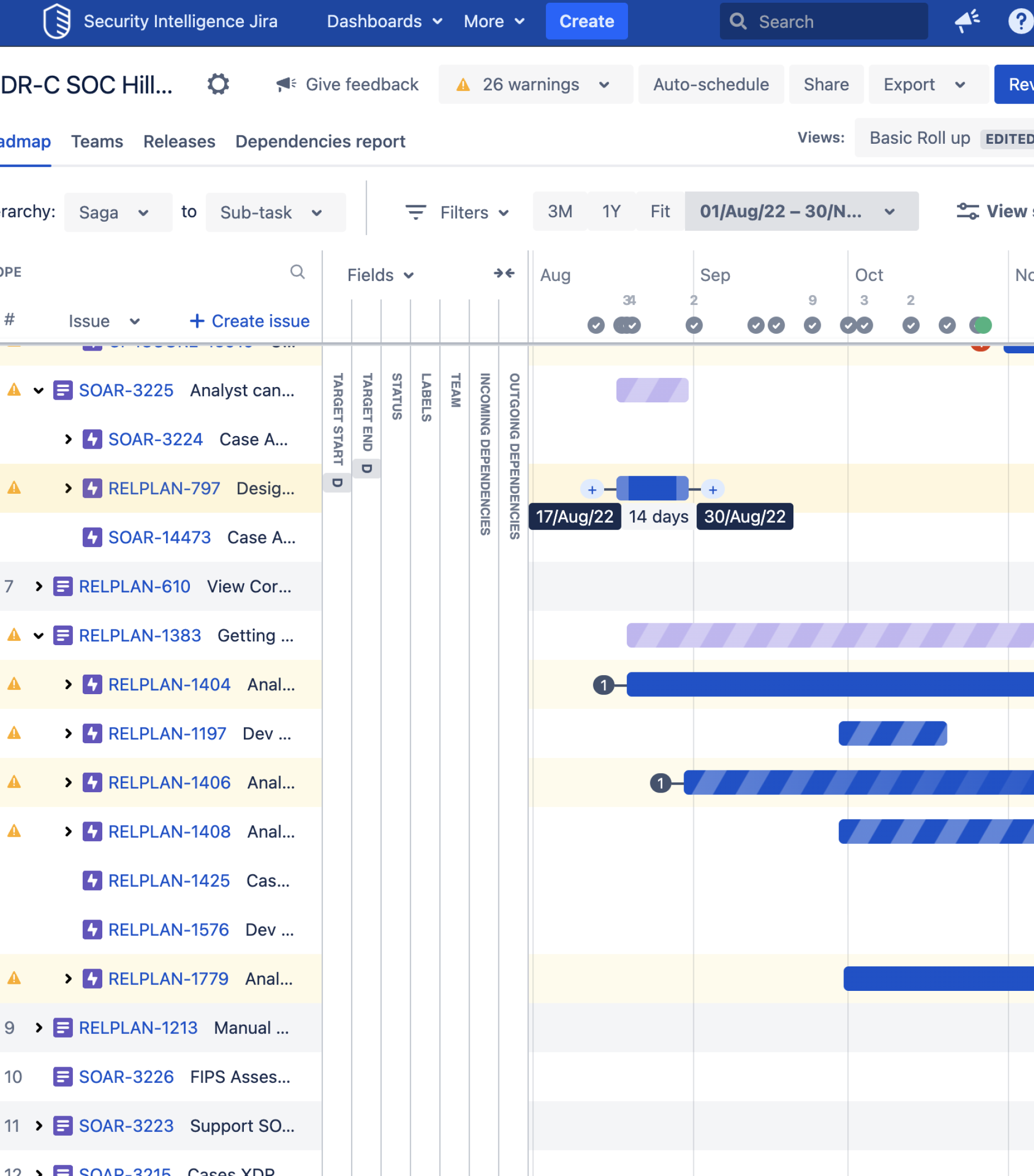Click Give feedback

click(347, 84)
